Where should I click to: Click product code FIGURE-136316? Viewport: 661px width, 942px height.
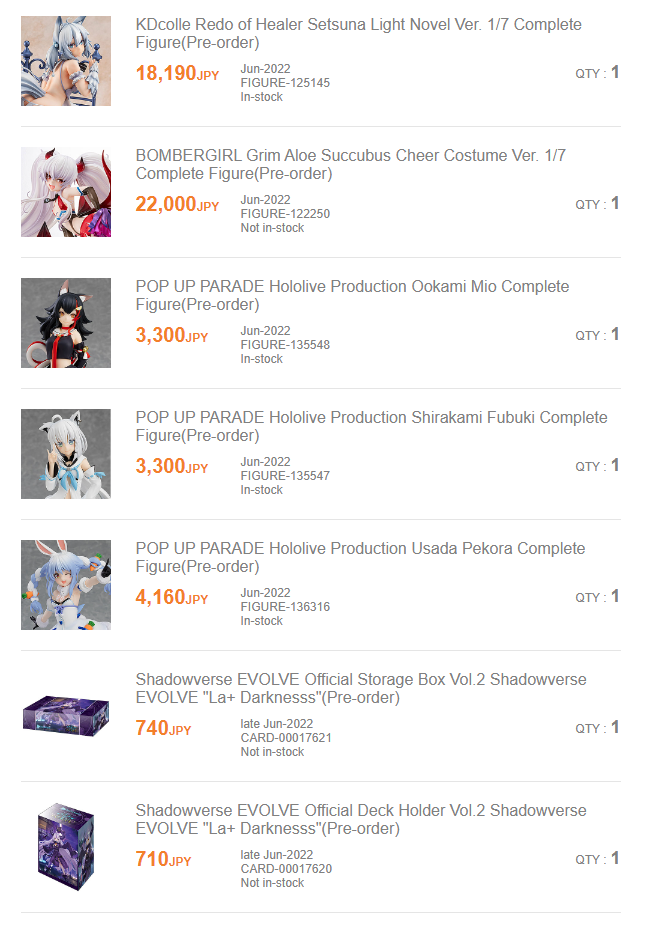click(285, 607)
